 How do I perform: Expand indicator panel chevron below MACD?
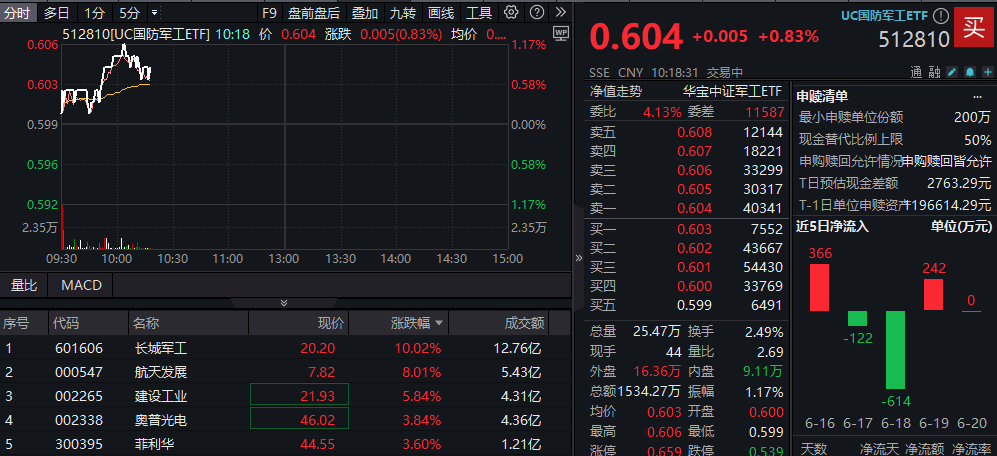click(x=284, y=302)
